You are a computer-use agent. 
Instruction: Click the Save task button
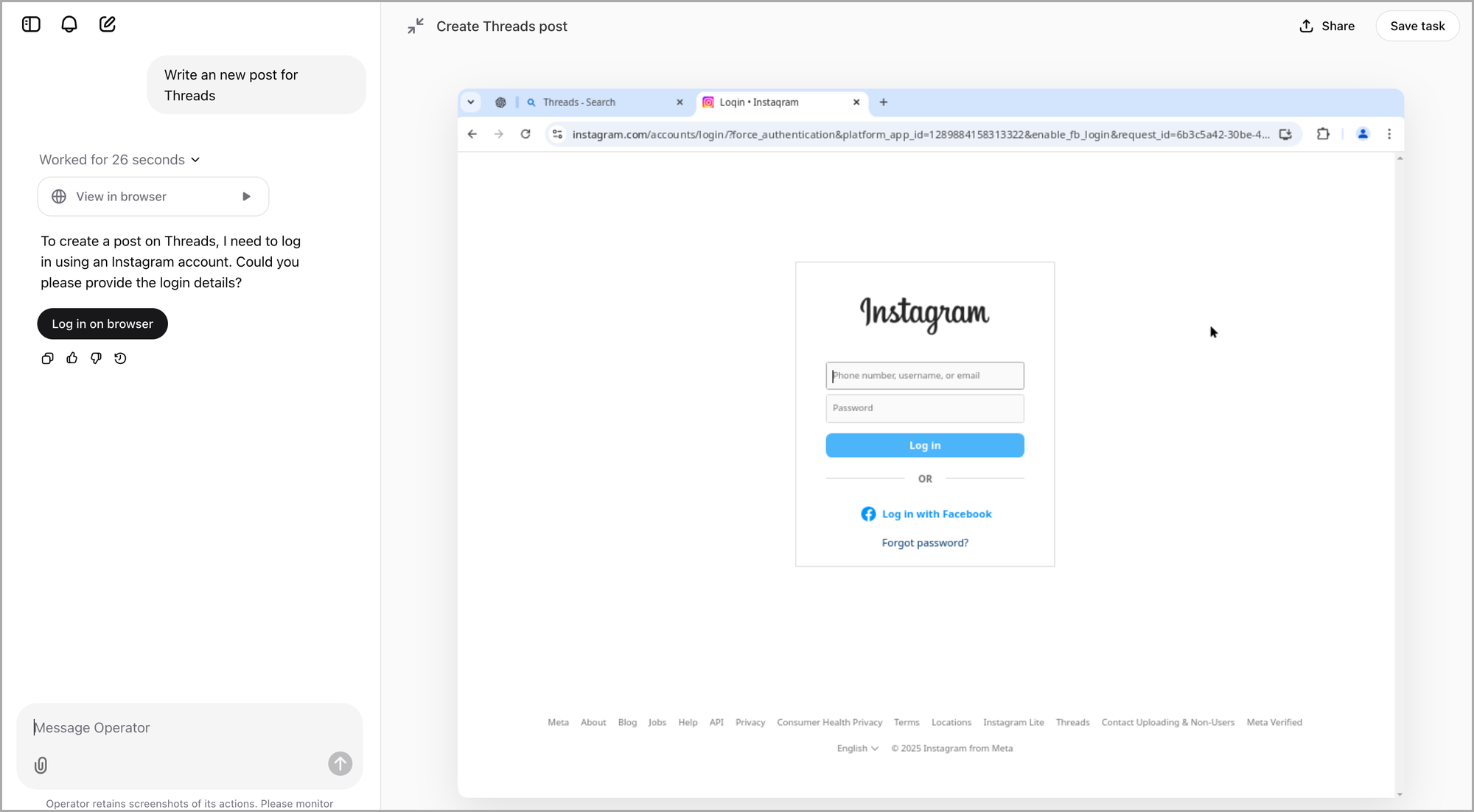tap(1417, 26)
